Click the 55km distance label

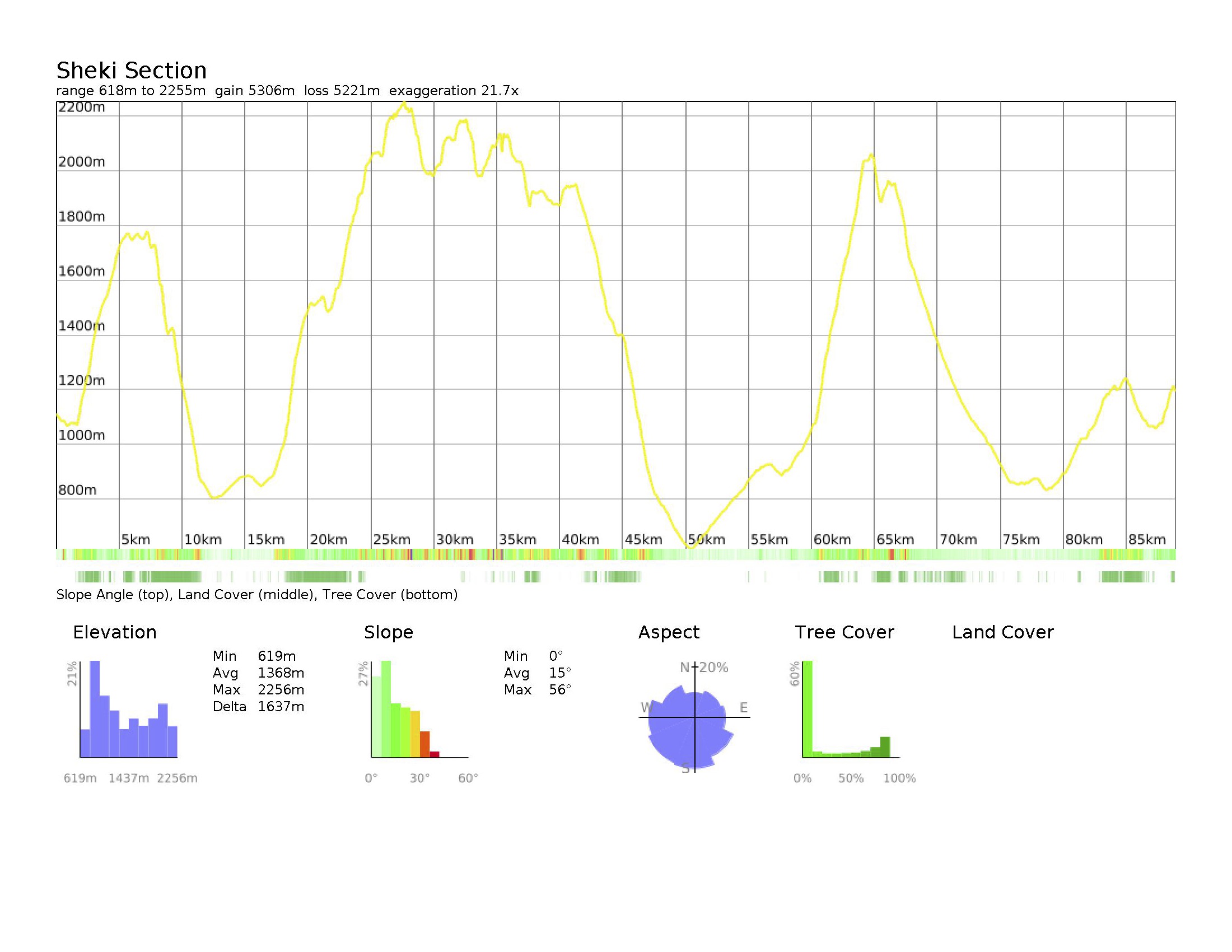point(769,540)
